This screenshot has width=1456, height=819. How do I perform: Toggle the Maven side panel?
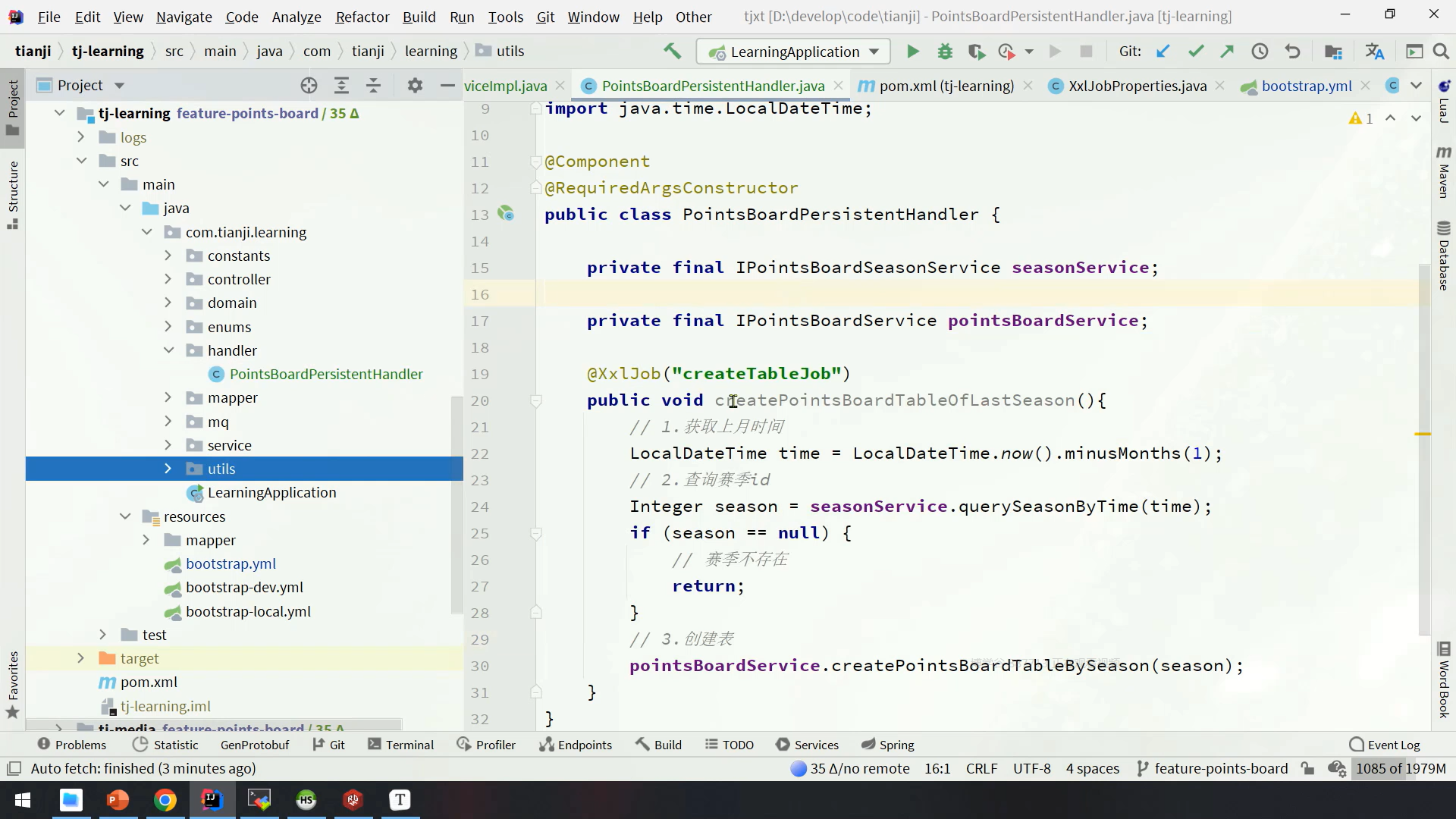pos(1443,173)
